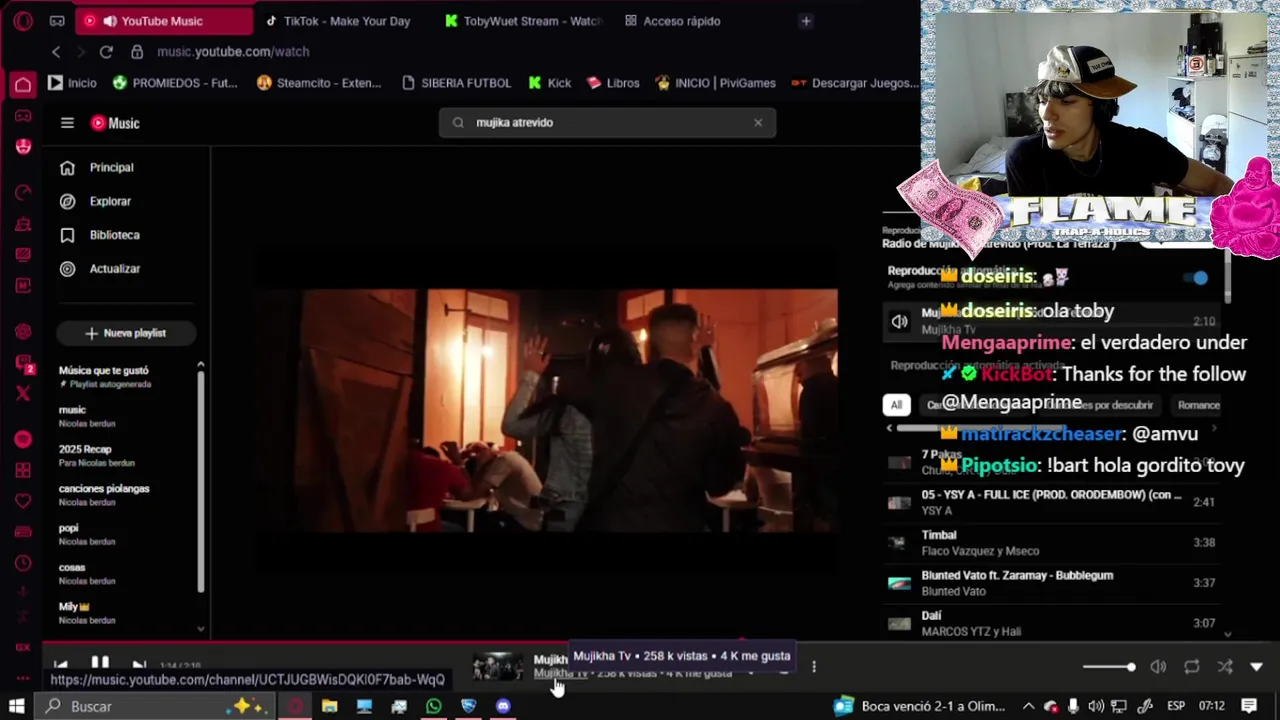The width and height of the screenshot is (1280, 720).
Task: Open the Steamcito bookmark
Action: coord(319,83)
